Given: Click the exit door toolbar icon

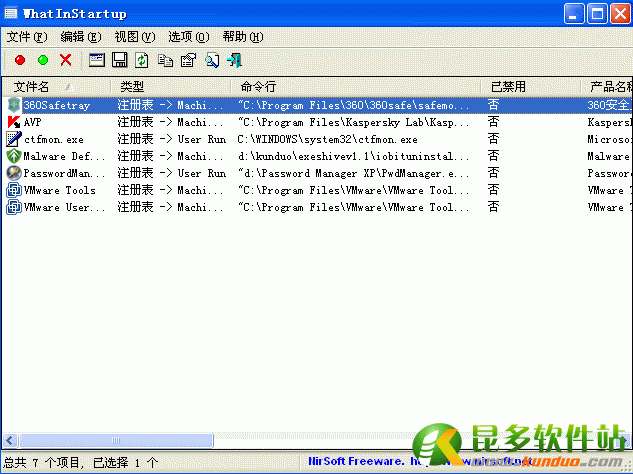Looking at the screenshot, I should click(x=235, y=61).
